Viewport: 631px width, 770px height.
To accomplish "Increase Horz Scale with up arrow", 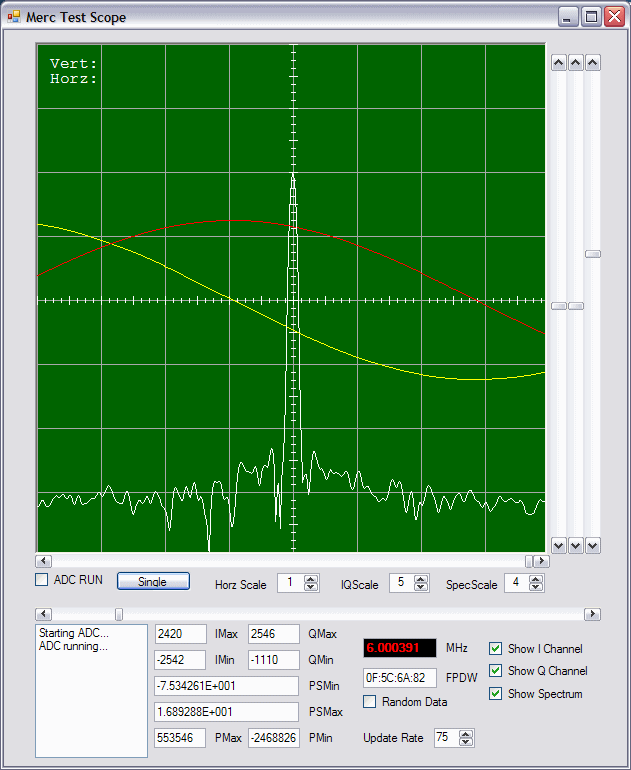I will click(311, 579).
